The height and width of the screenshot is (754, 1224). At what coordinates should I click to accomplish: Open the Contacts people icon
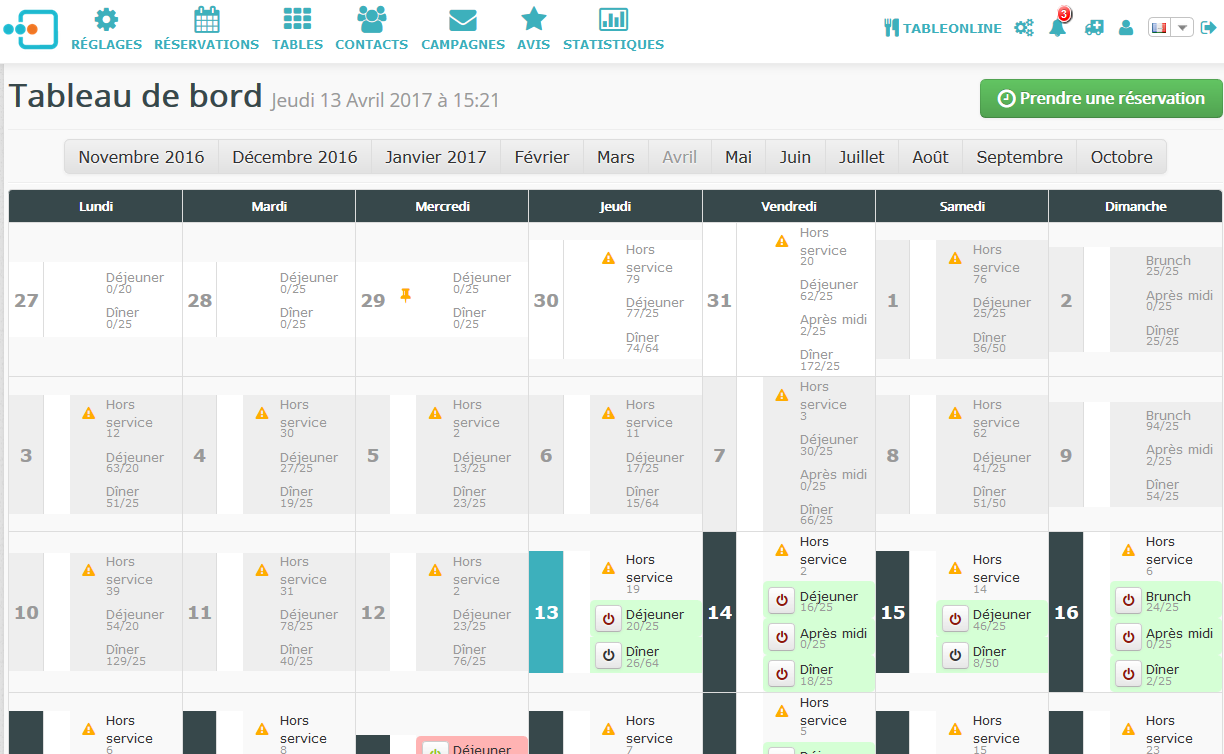tap(371, 19)
